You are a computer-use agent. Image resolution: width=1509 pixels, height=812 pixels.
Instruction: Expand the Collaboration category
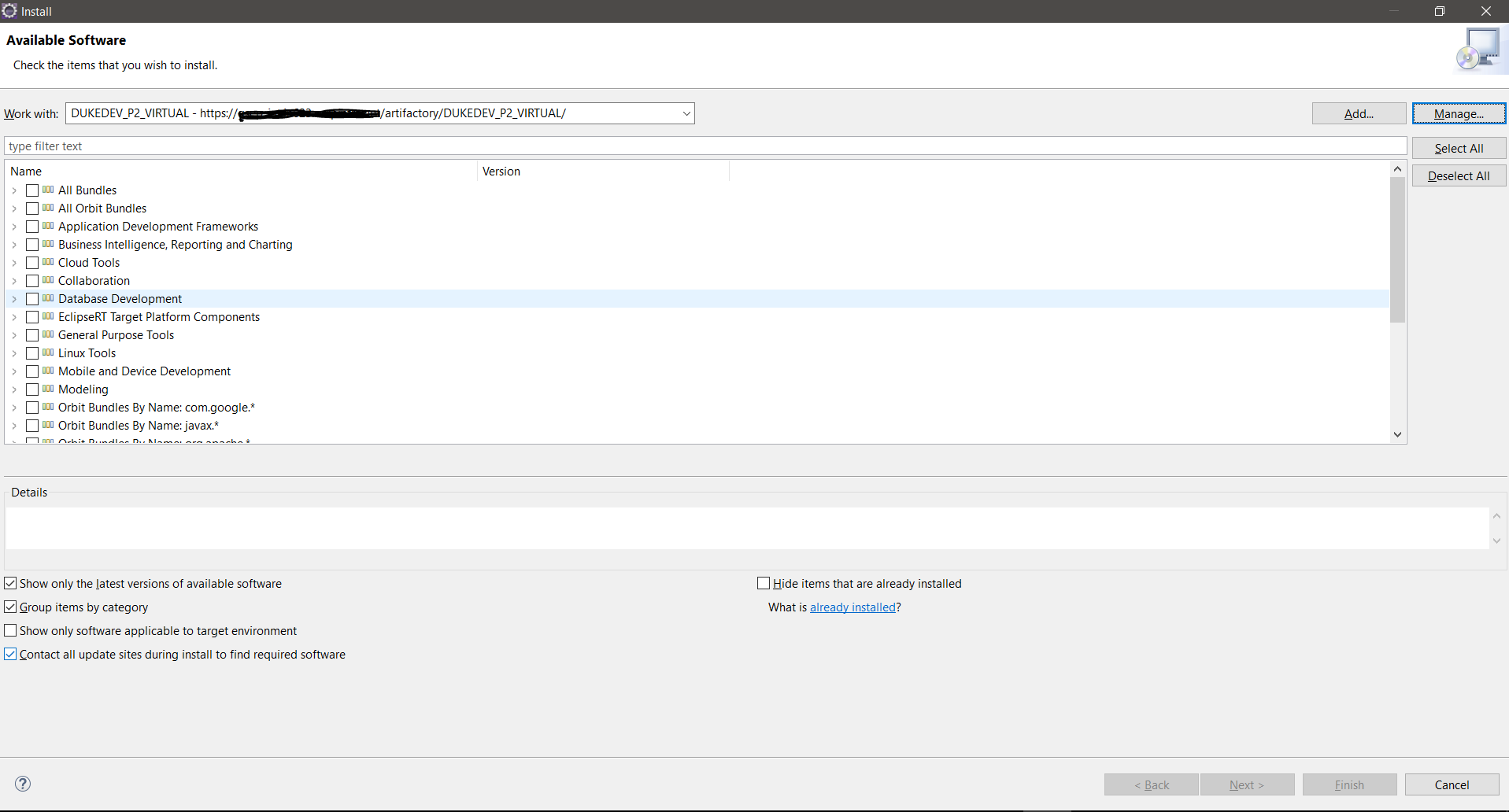tap(14, 281)
